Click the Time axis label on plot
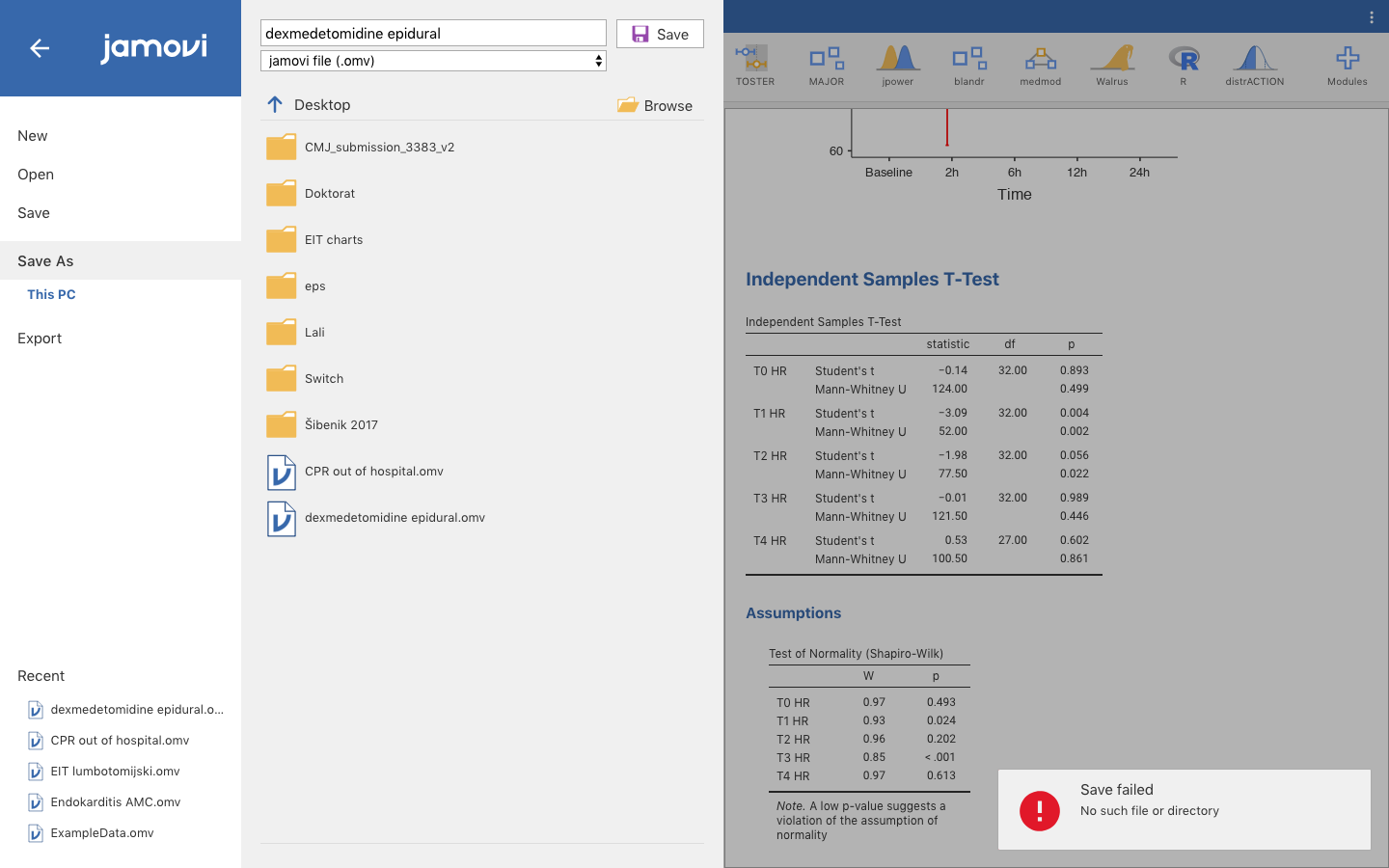This screenshot has width=1389, height=868. [x=1015, y=195]
